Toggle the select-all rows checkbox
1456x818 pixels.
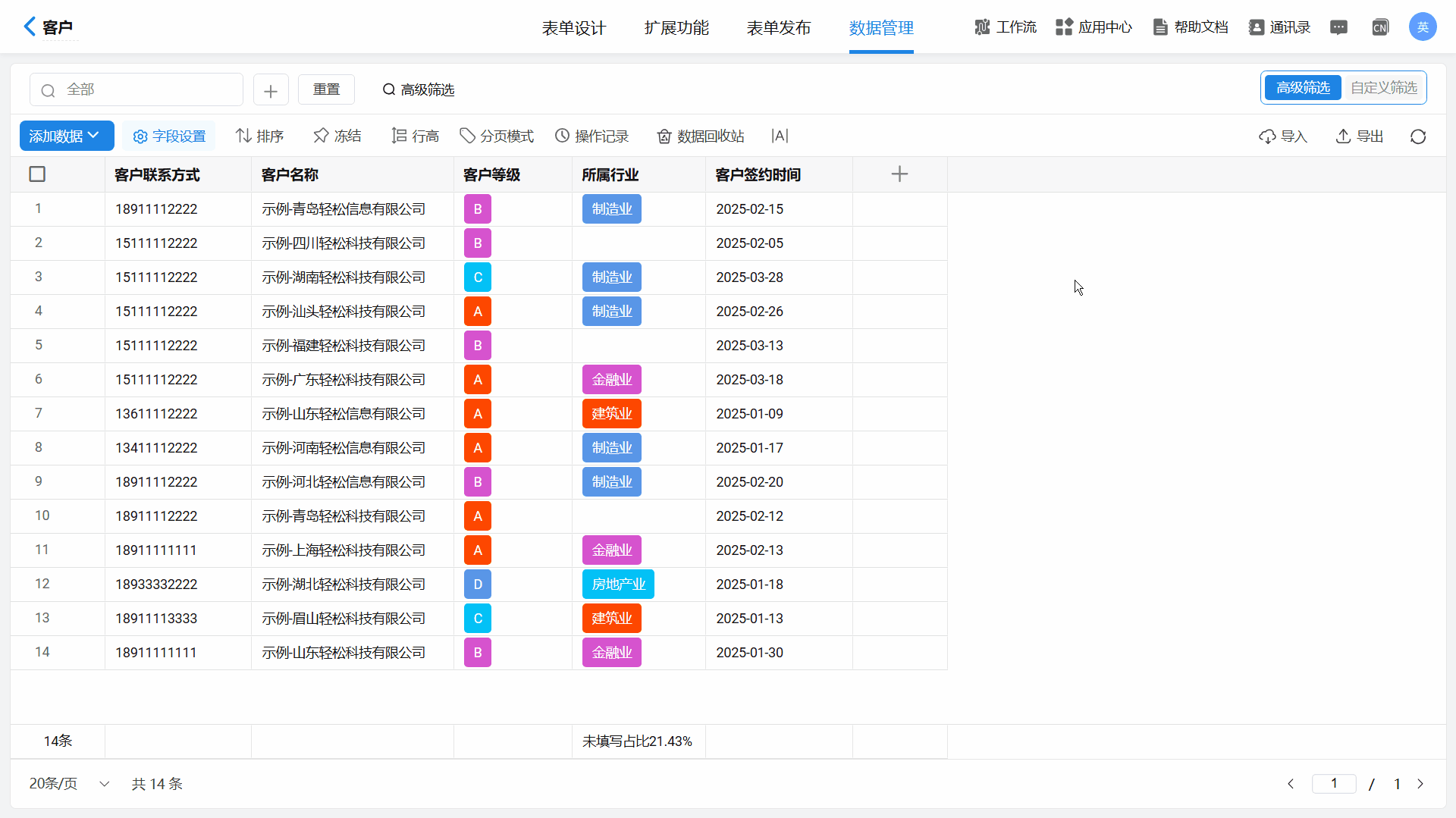point(37,174)
